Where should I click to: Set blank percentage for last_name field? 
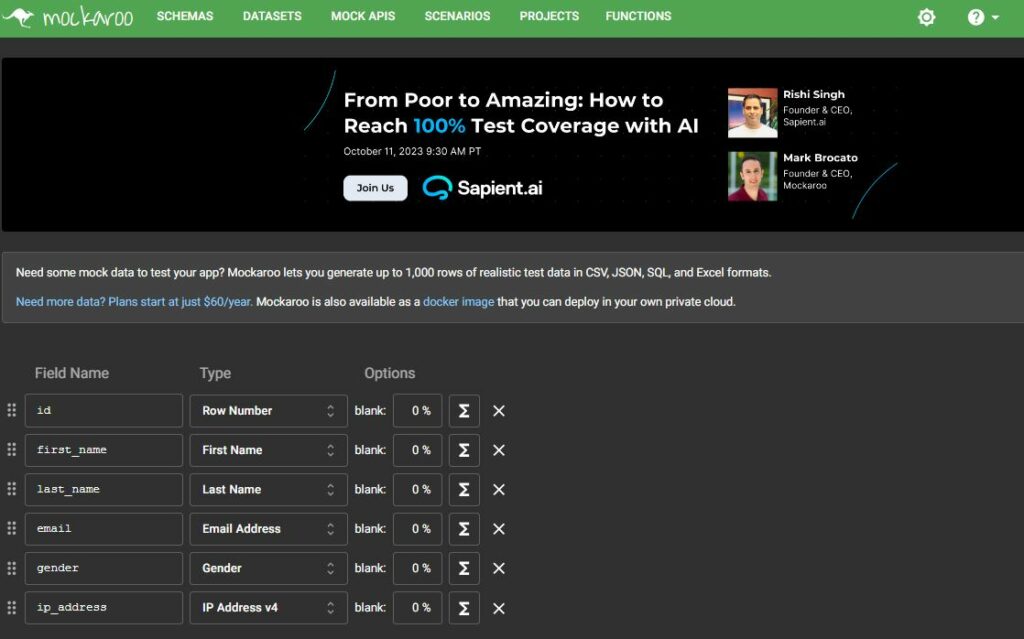[417, 489]
